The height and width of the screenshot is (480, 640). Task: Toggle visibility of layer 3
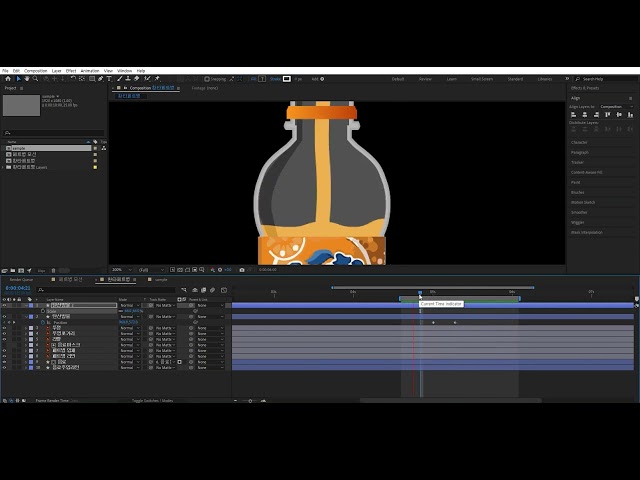[x=4, y=328]
